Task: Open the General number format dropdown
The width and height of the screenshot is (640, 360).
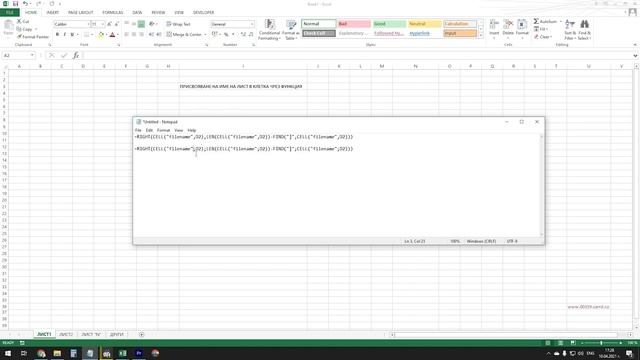Action: 252,24
